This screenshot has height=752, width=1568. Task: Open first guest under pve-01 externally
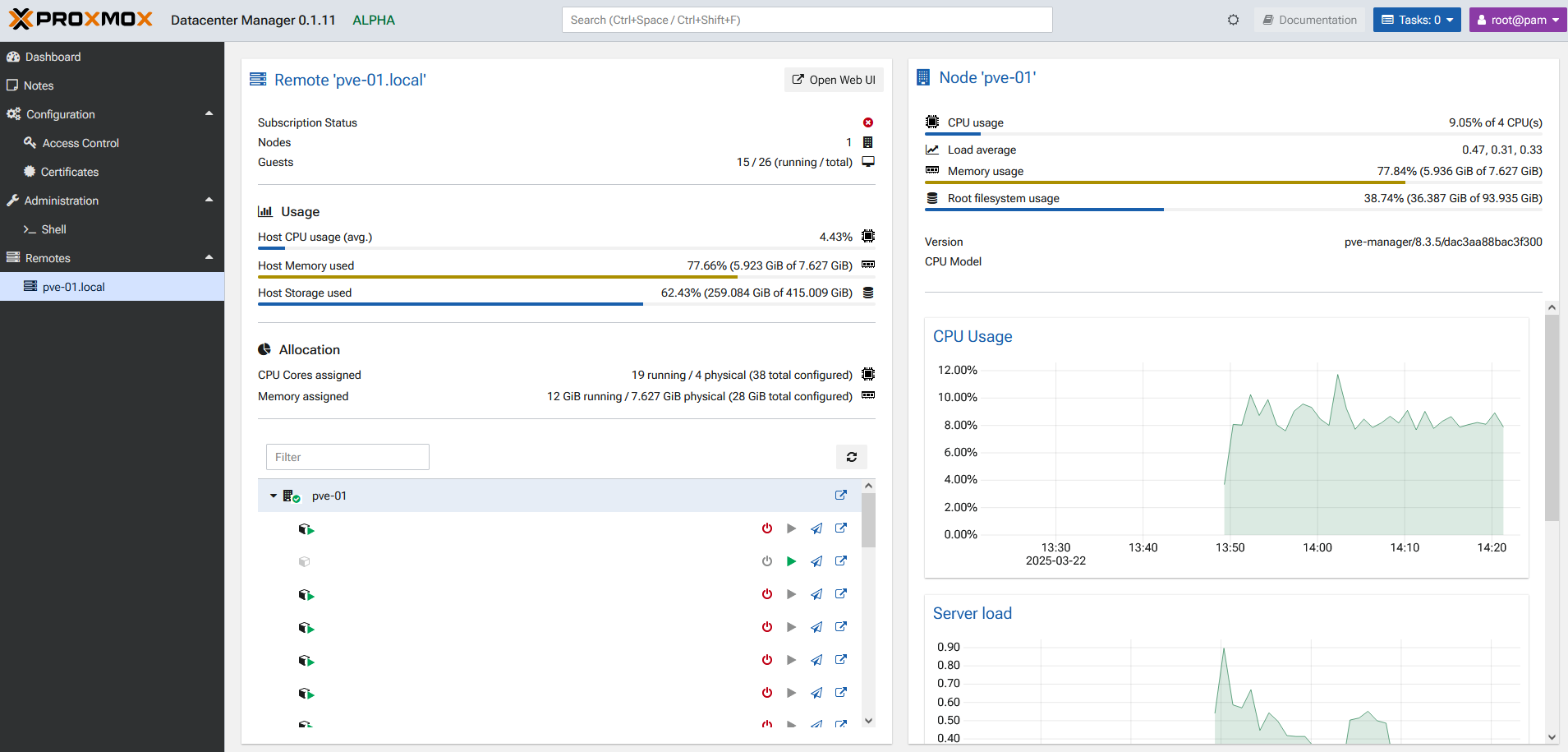(841, 528)
